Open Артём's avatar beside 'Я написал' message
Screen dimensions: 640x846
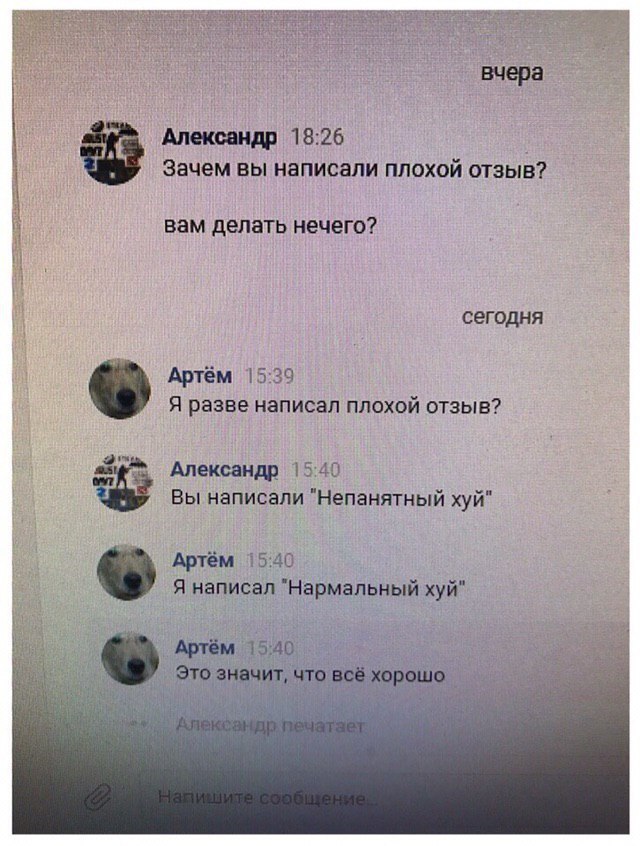point(127,573)
